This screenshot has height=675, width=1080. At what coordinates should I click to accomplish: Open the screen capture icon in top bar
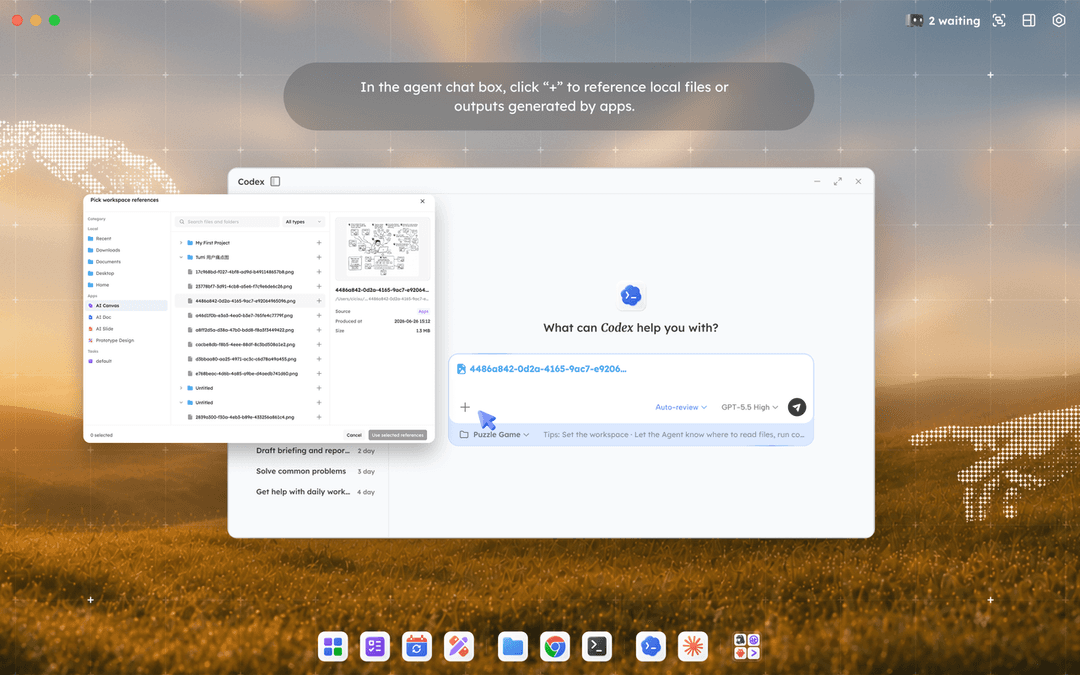point(999,21)
